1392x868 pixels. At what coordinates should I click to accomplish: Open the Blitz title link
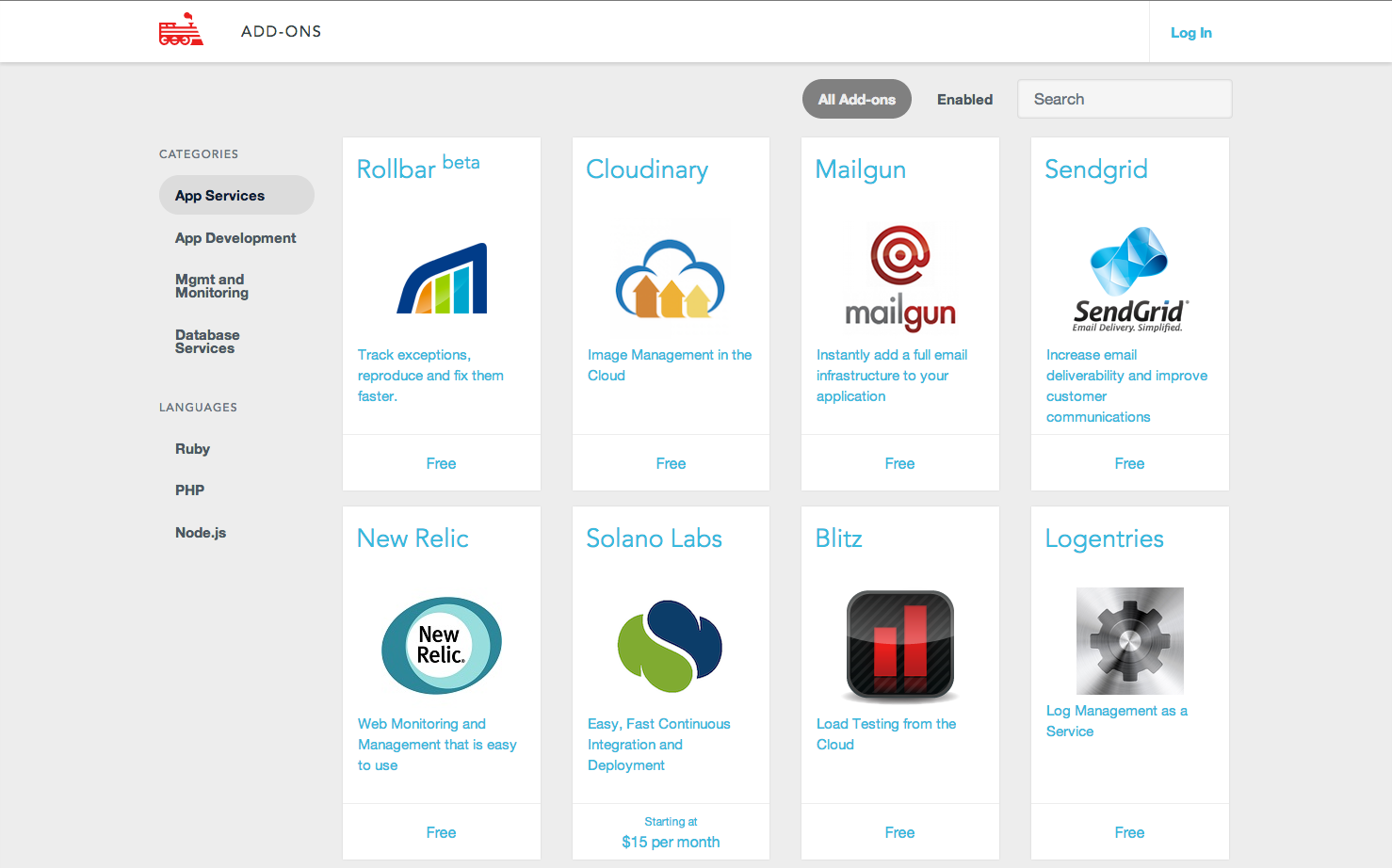pos(838,538)
